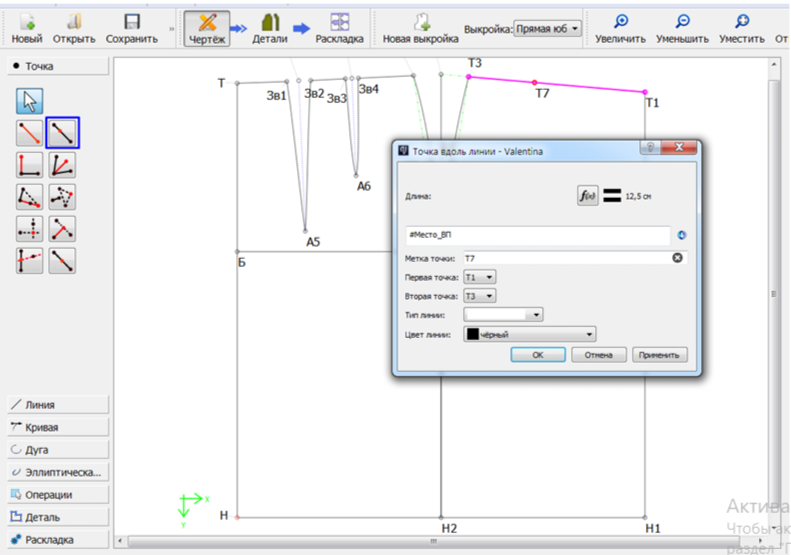The height and width of the screenshot is (555, 791).
Task: Switch to Раскладка layout mode
Action: point(340,29)
